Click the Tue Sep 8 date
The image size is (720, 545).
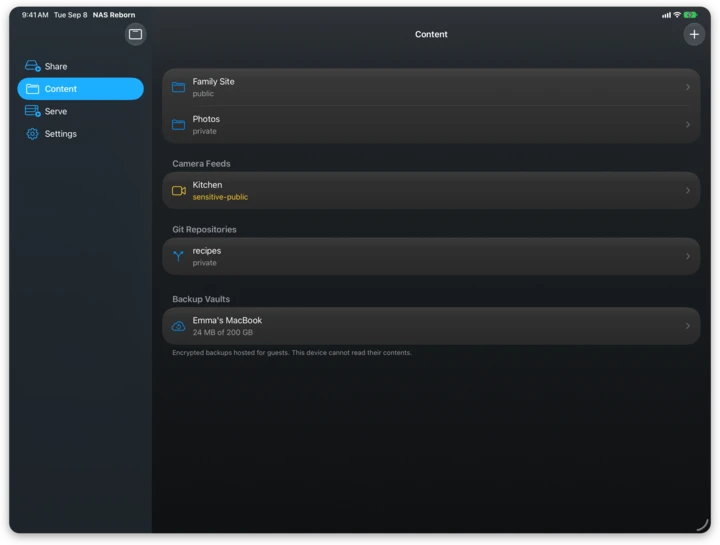(x=70, y=15)
